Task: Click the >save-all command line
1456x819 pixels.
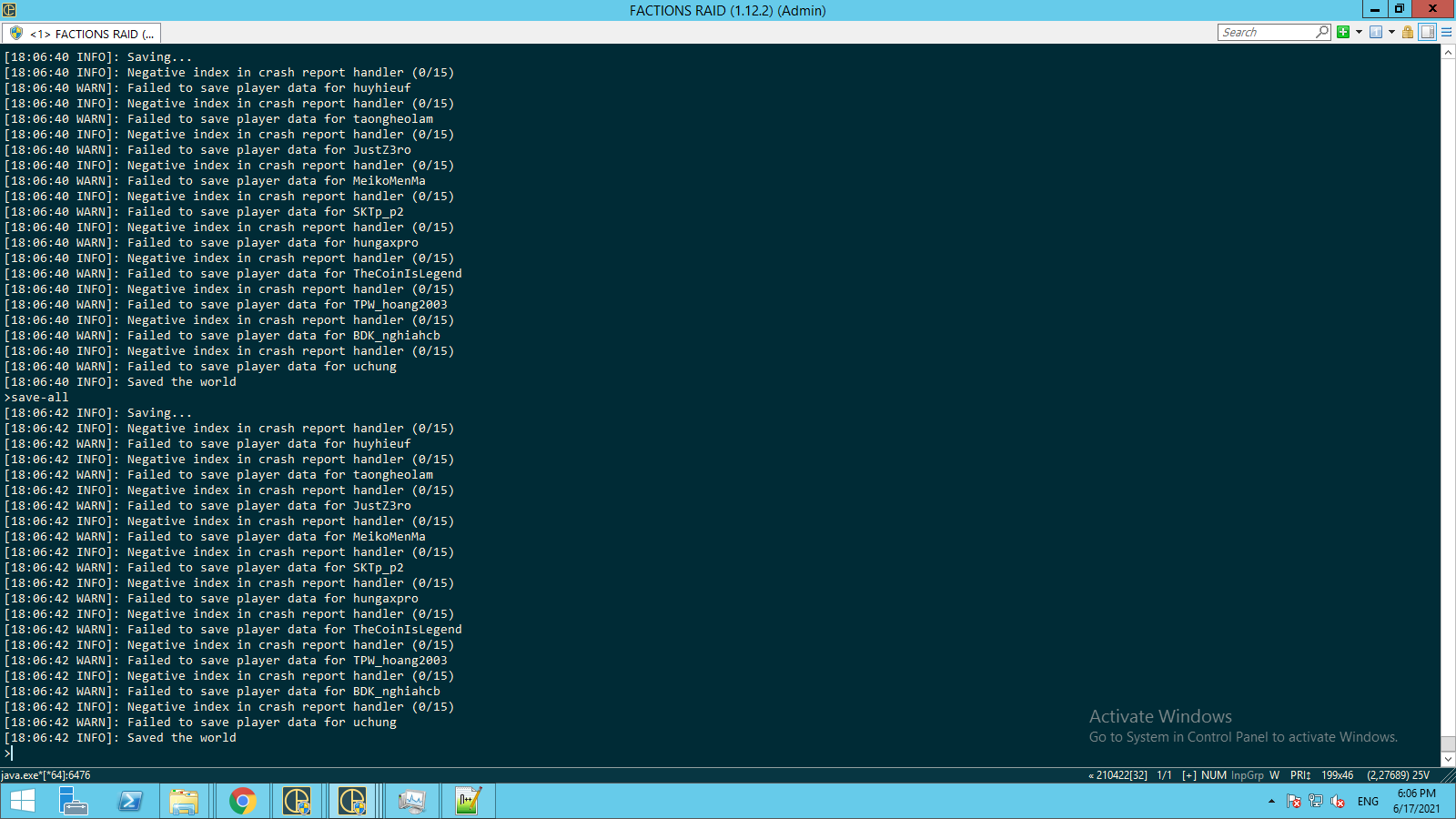Action: (36, 398)
